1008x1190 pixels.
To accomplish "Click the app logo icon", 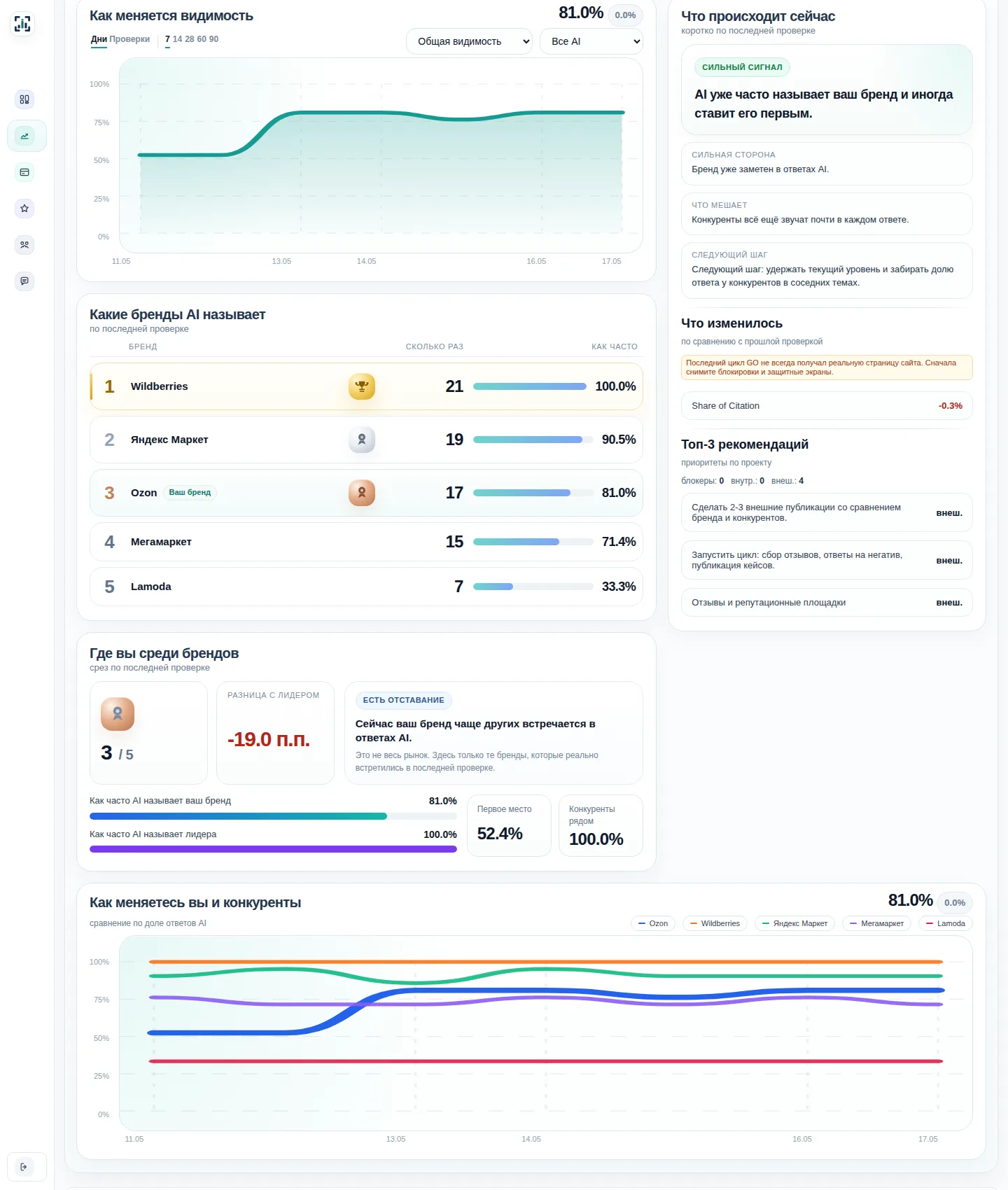I will (x=23, y=24).
